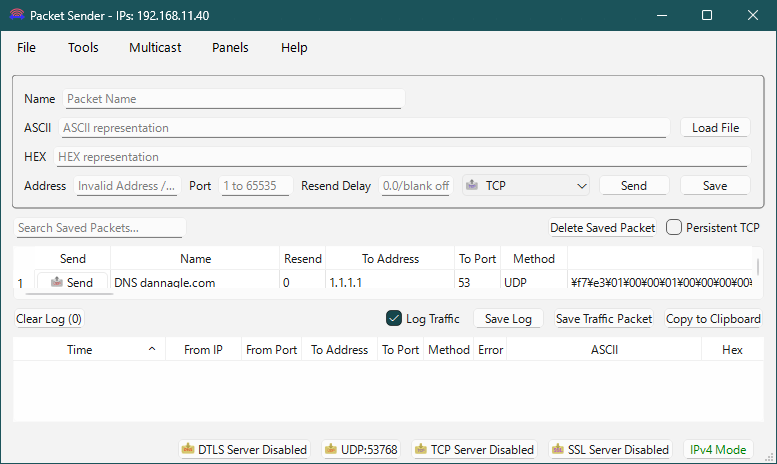Image resolution: width=777 pixels, height=464 pixels.
Task: Click the Packet Sender app icon in title bar
Action: tap(15, 16)
